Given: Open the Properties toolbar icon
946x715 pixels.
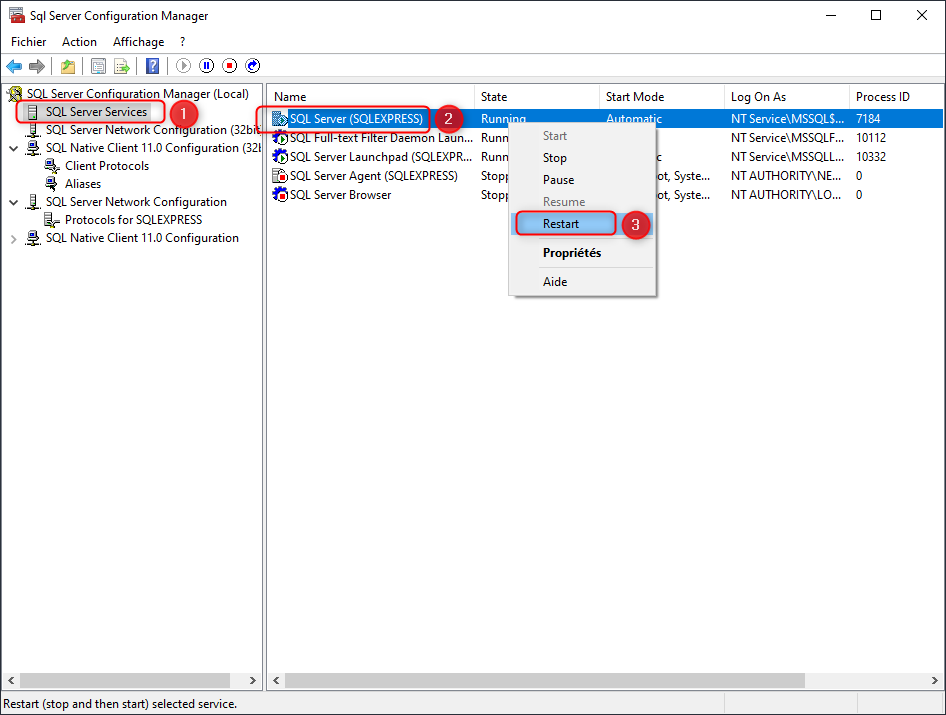Looking at the screenshot, I should point(98,66).
